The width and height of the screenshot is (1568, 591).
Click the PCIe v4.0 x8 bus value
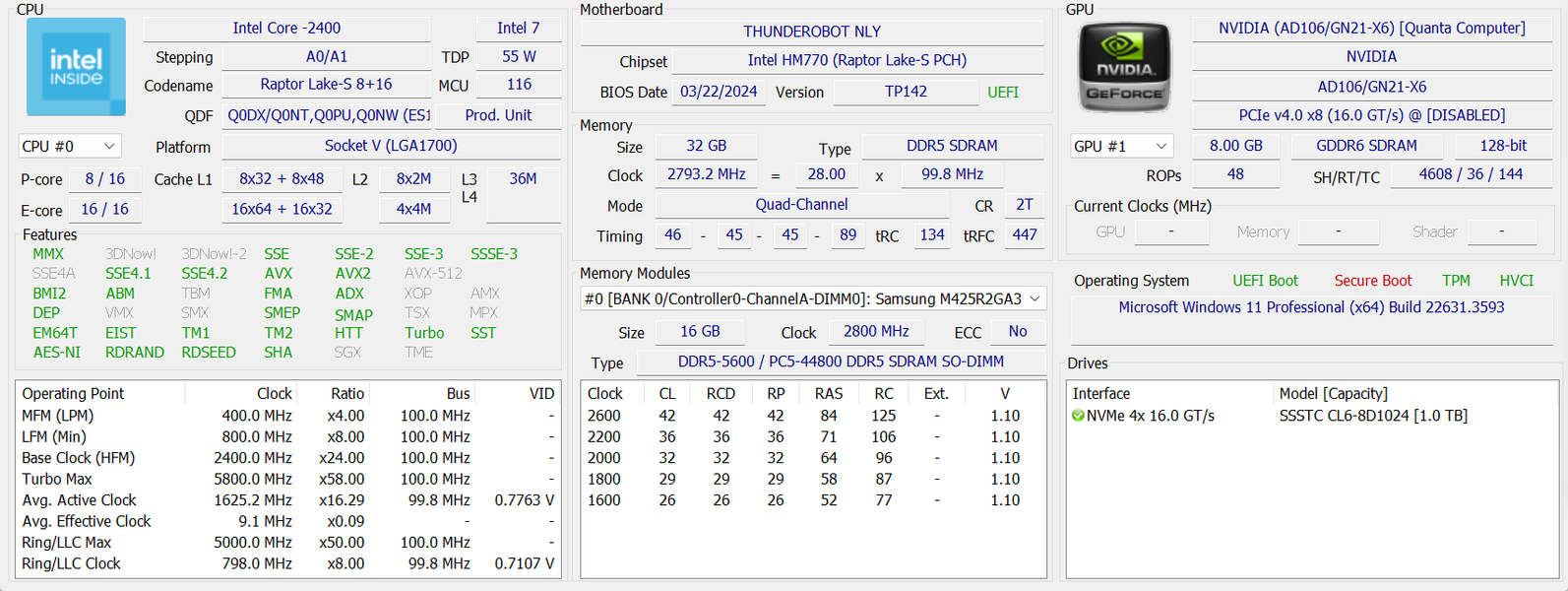point(1371,115)
